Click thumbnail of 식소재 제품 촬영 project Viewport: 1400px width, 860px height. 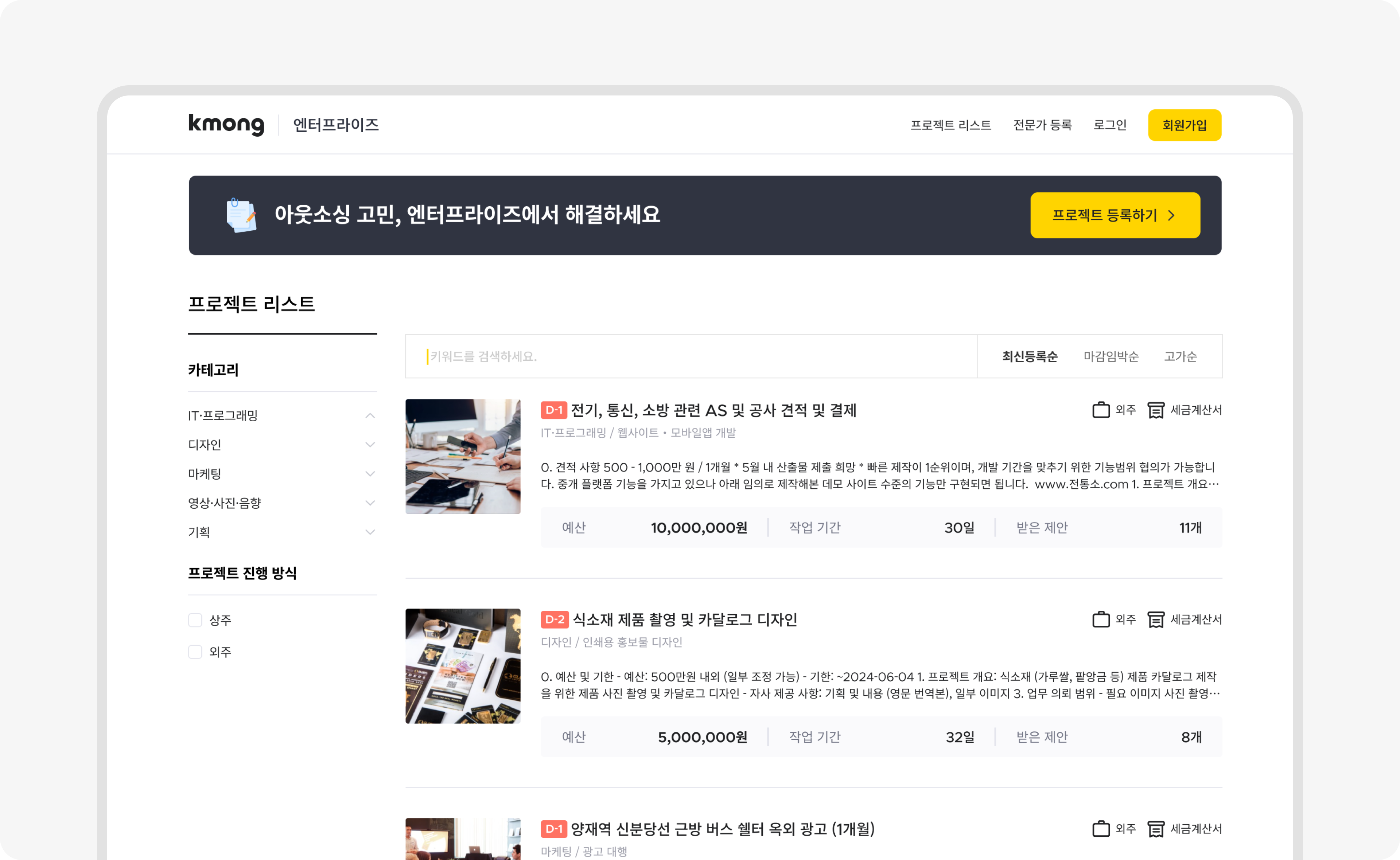[x=463, y=666]
